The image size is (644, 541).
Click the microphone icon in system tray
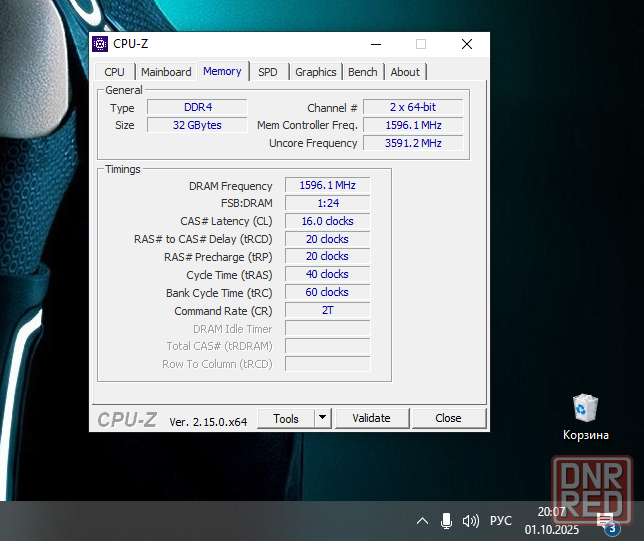[x=446, y=521]
